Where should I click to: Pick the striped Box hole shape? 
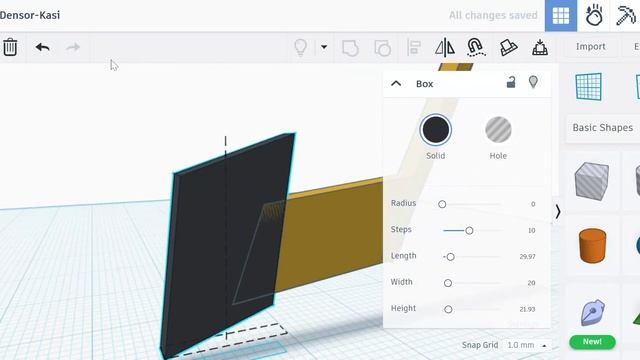point(591,181)
